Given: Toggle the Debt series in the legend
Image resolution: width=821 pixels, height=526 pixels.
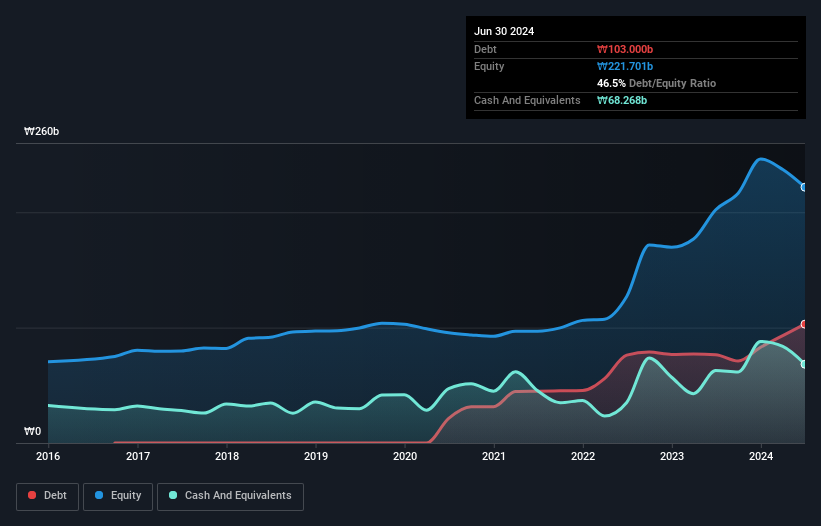Looking at the screenshot, I should [x=48, y=496].
